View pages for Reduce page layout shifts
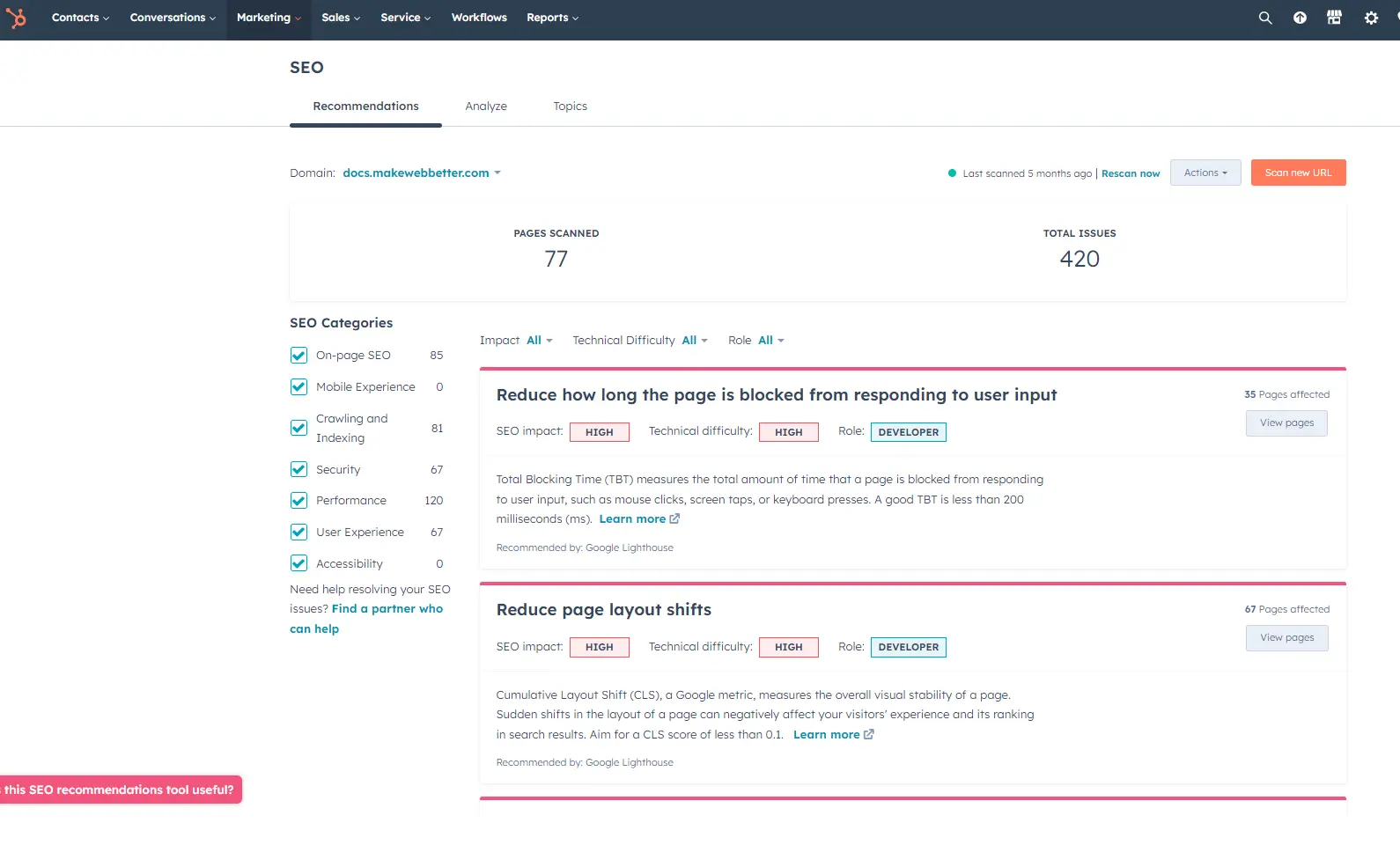1400x867 pixels. (1286, 638)
